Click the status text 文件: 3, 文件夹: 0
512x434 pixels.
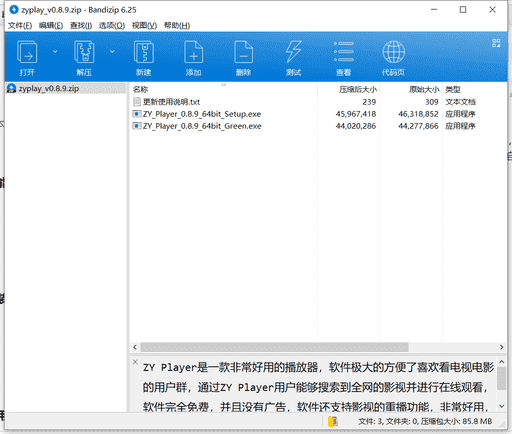[x=388, y=422]
